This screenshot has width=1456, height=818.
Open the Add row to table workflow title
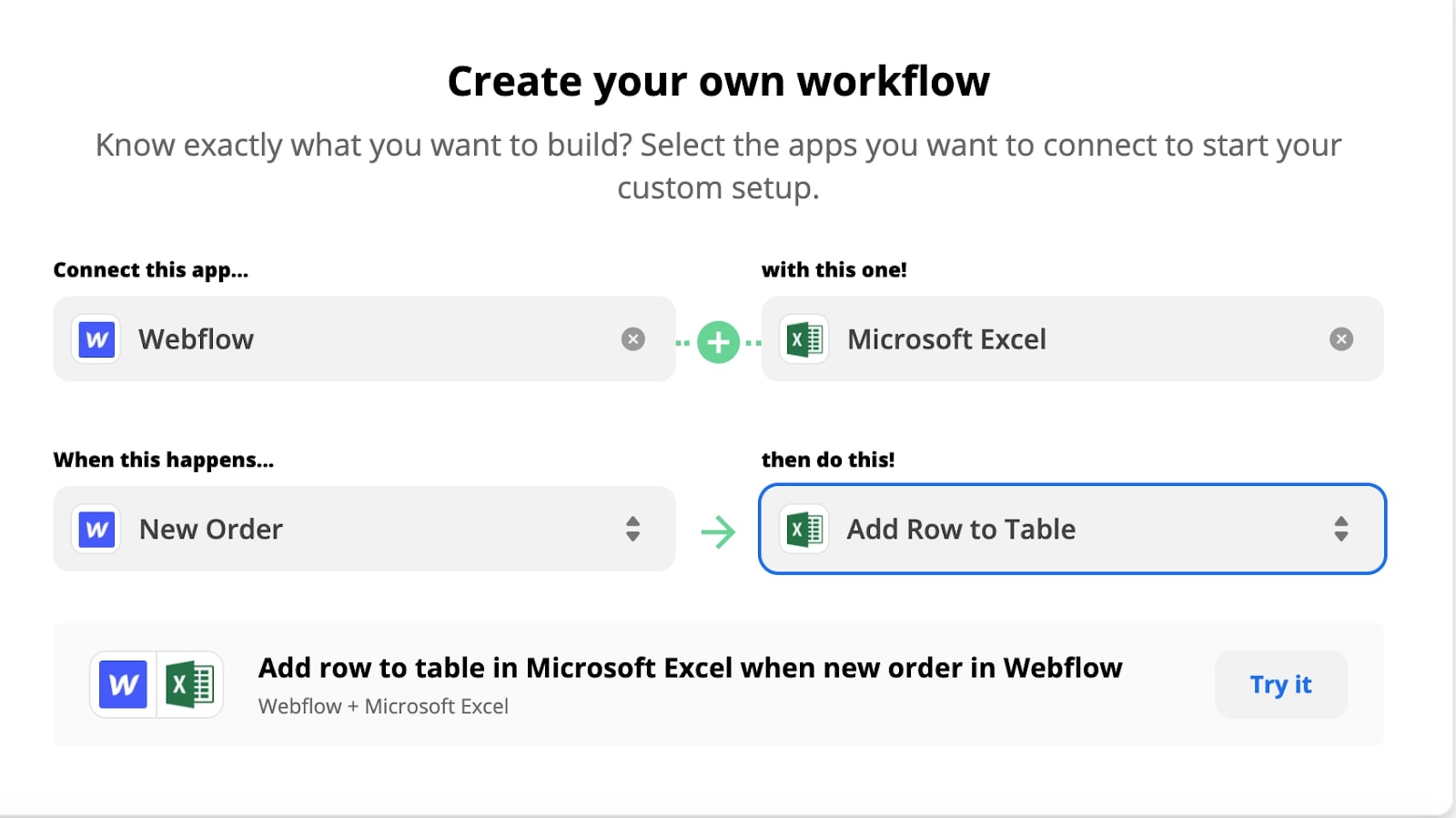coord(690,668)
